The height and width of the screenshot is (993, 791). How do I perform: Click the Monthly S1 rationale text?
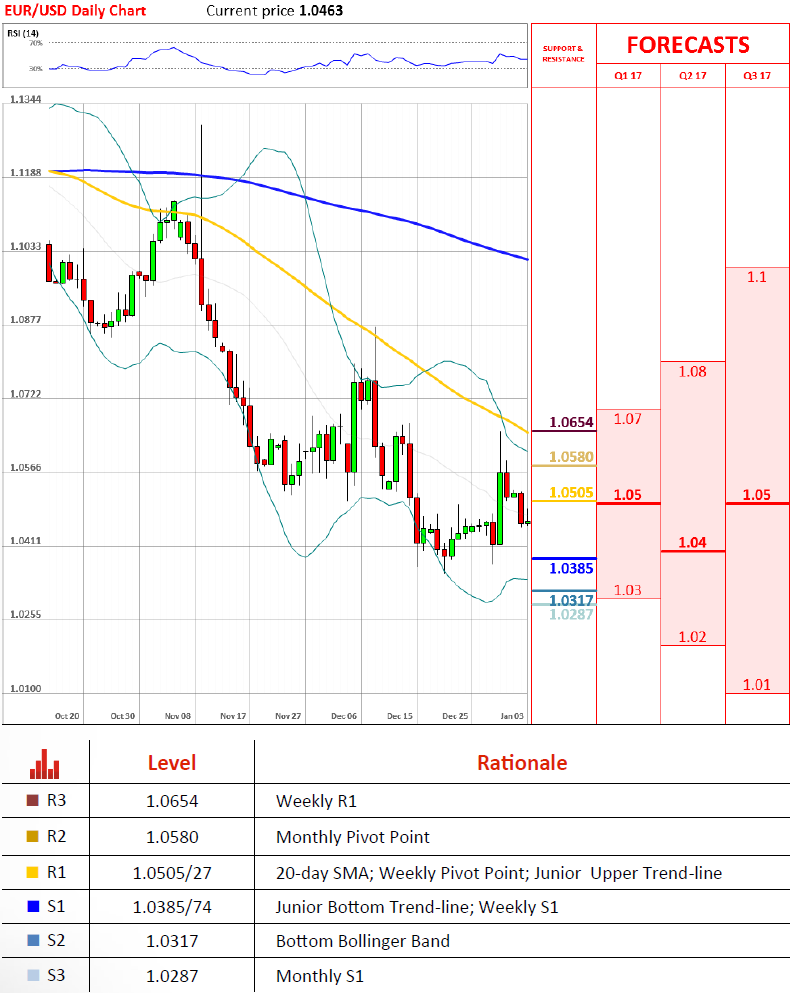320,977
